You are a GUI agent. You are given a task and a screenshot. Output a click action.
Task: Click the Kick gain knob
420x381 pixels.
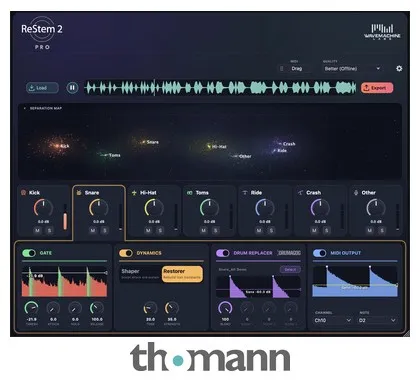(43, 208)
